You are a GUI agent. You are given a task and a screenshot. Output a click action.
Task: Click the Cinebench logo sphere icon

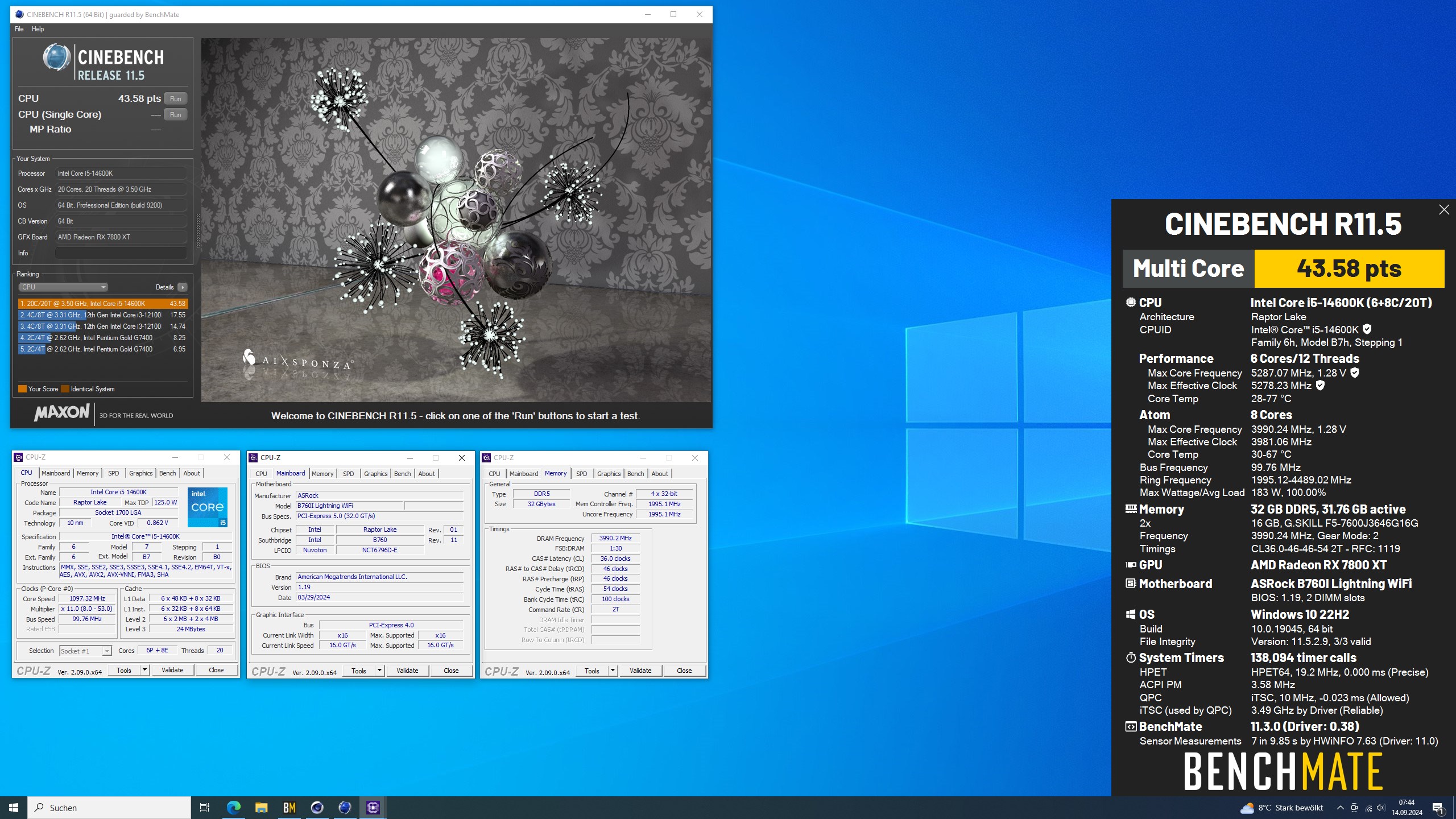56,57
